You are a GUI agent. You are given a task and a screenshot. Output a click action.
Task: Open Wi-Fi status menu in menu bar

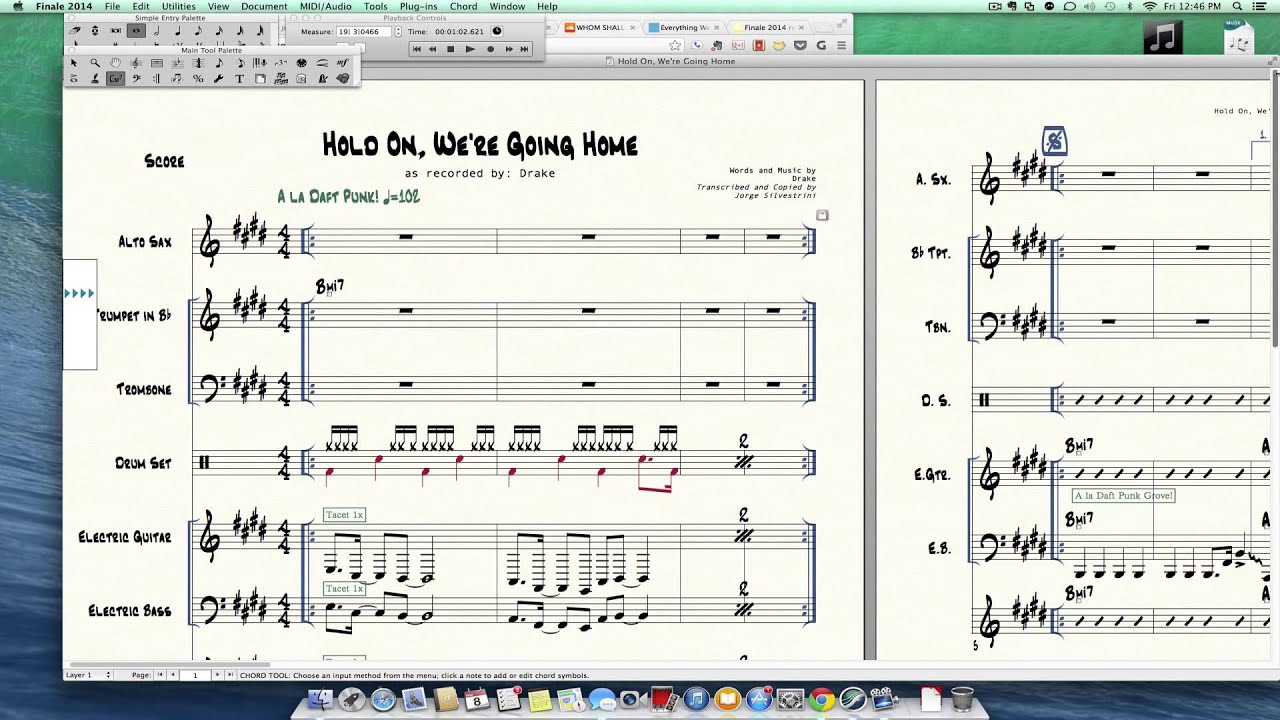click(1149, 6)
